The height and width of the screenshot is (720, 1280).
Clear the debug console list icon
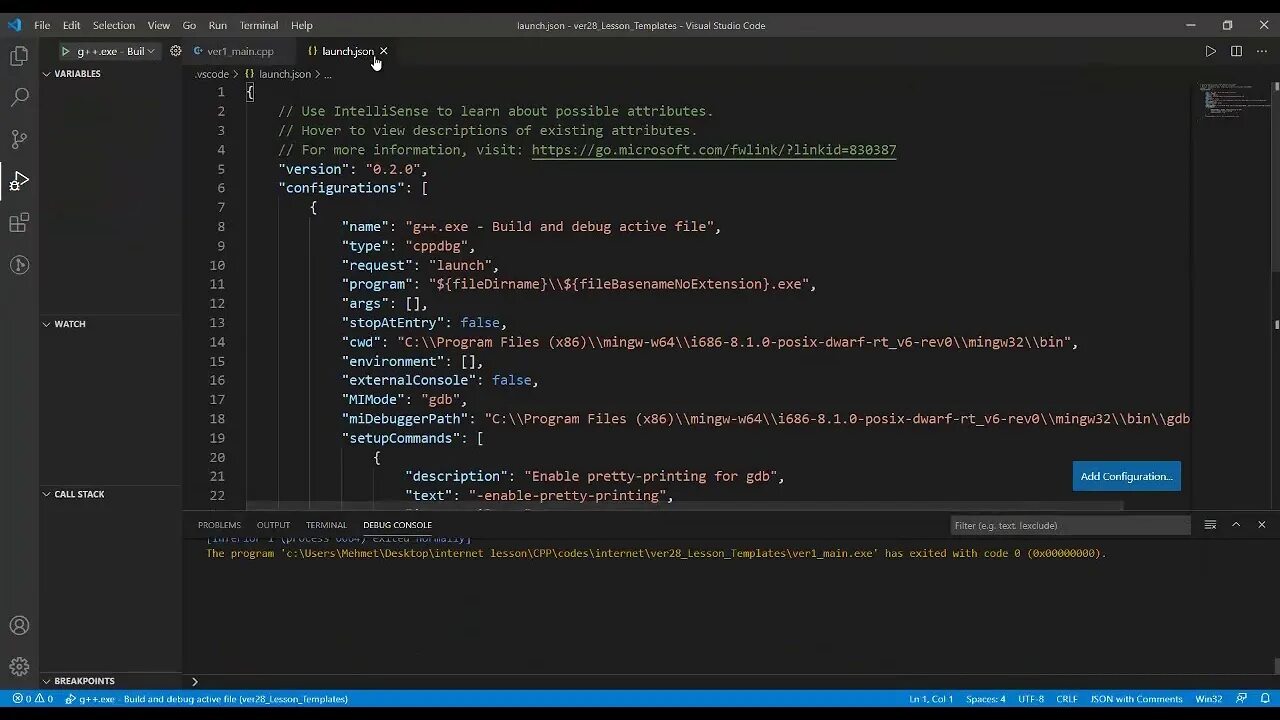(1210, 525)
